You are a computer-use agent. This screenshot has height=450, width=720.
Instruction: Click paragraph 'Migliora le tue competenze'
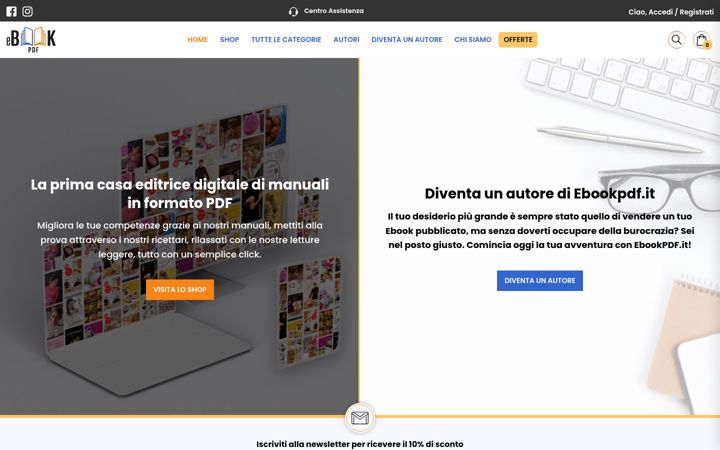coord(180,240)
